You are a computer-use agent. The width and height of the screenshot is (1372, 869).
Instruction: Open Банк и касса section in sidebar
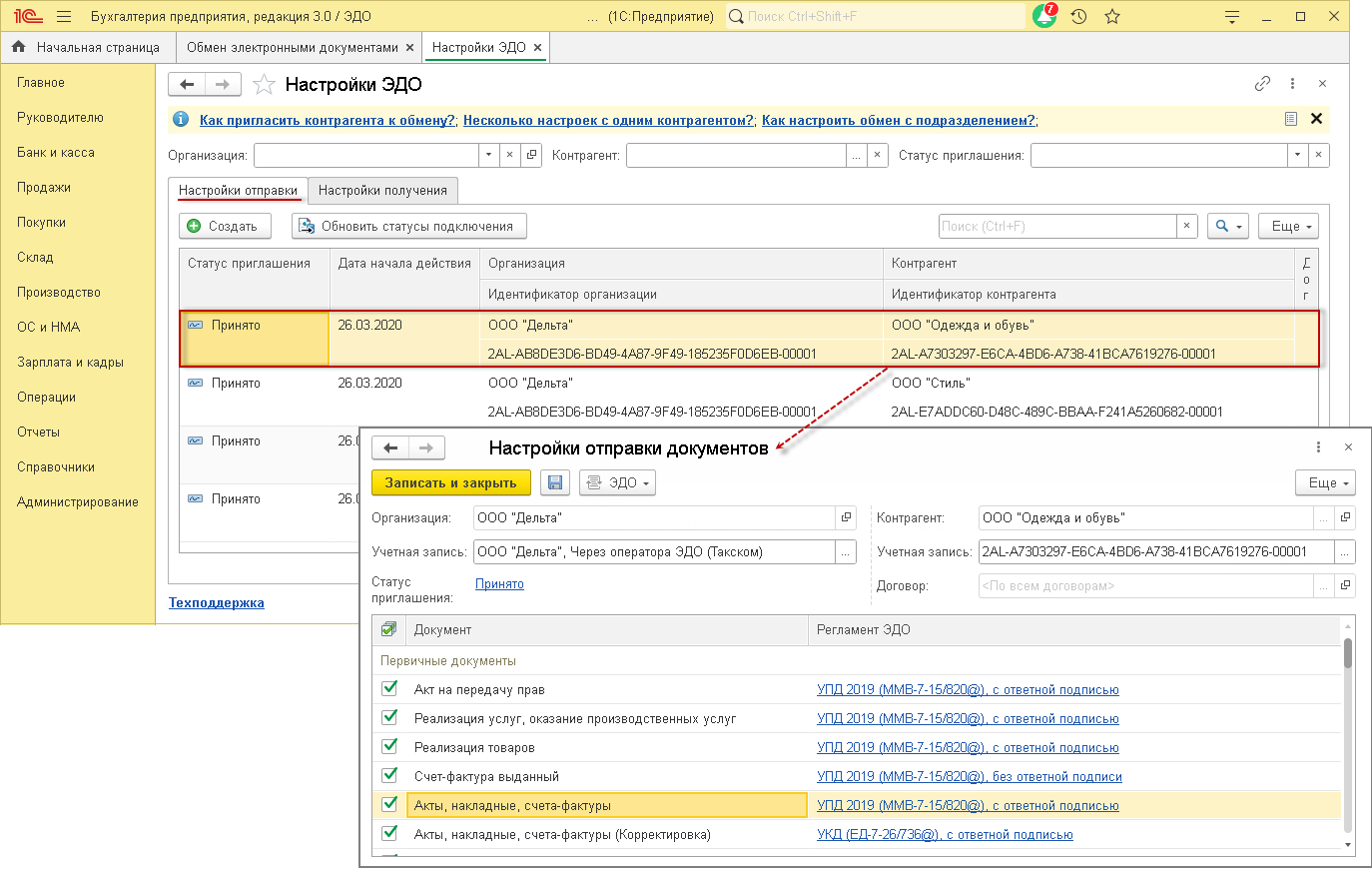[56, 152]
